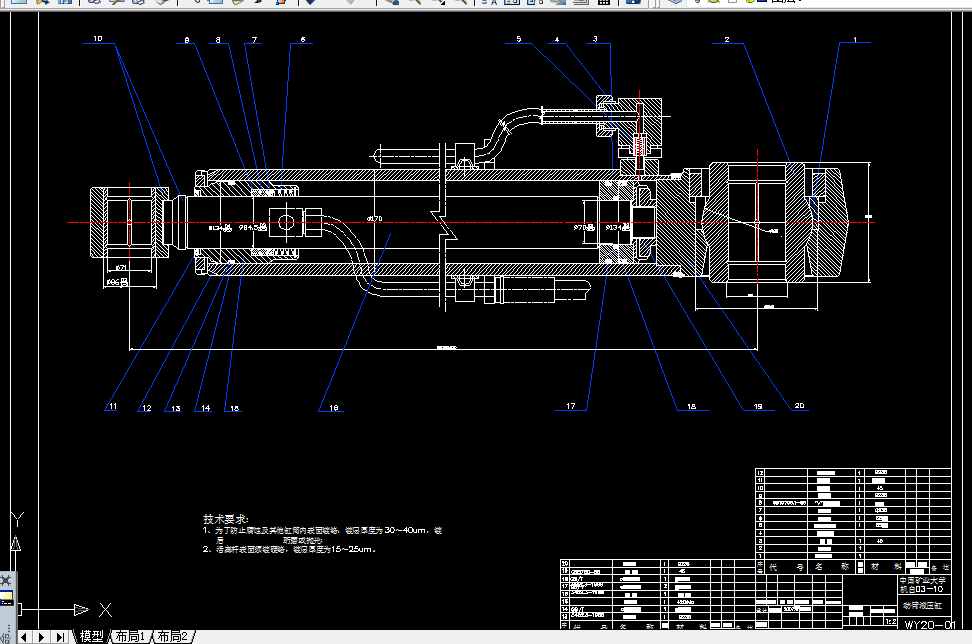Screen dimensions: 972x644
Task: Select drawing number WY20-01 in title block
Action: [930, 625]
